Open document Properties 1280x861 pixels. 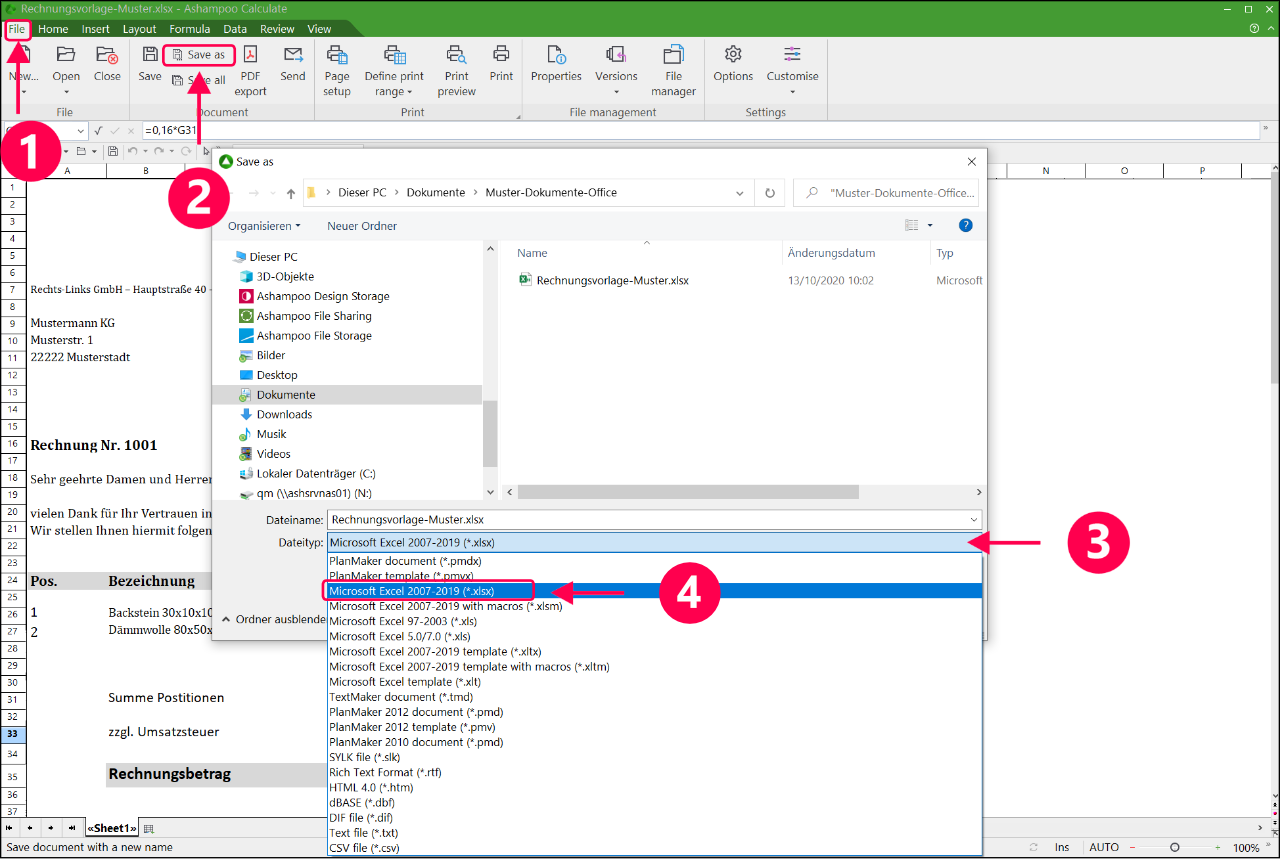556,63
